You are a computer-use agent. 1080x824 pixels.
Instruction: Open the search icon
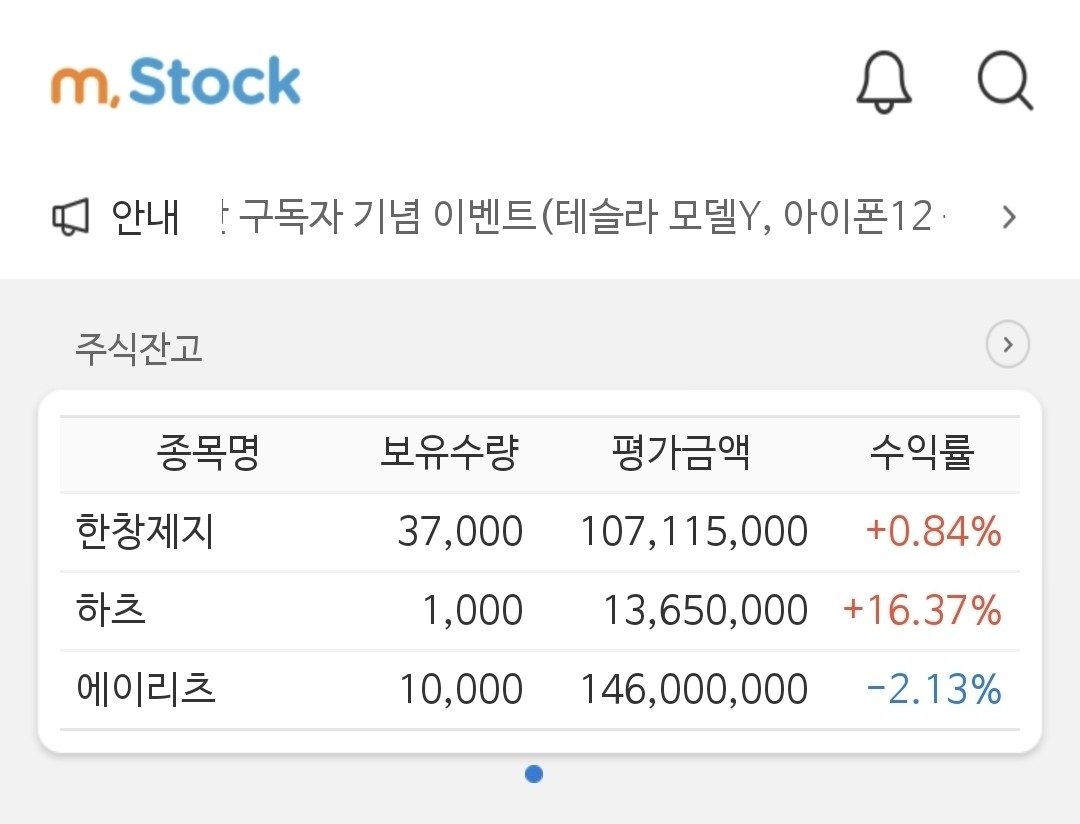click(1004, 83)
